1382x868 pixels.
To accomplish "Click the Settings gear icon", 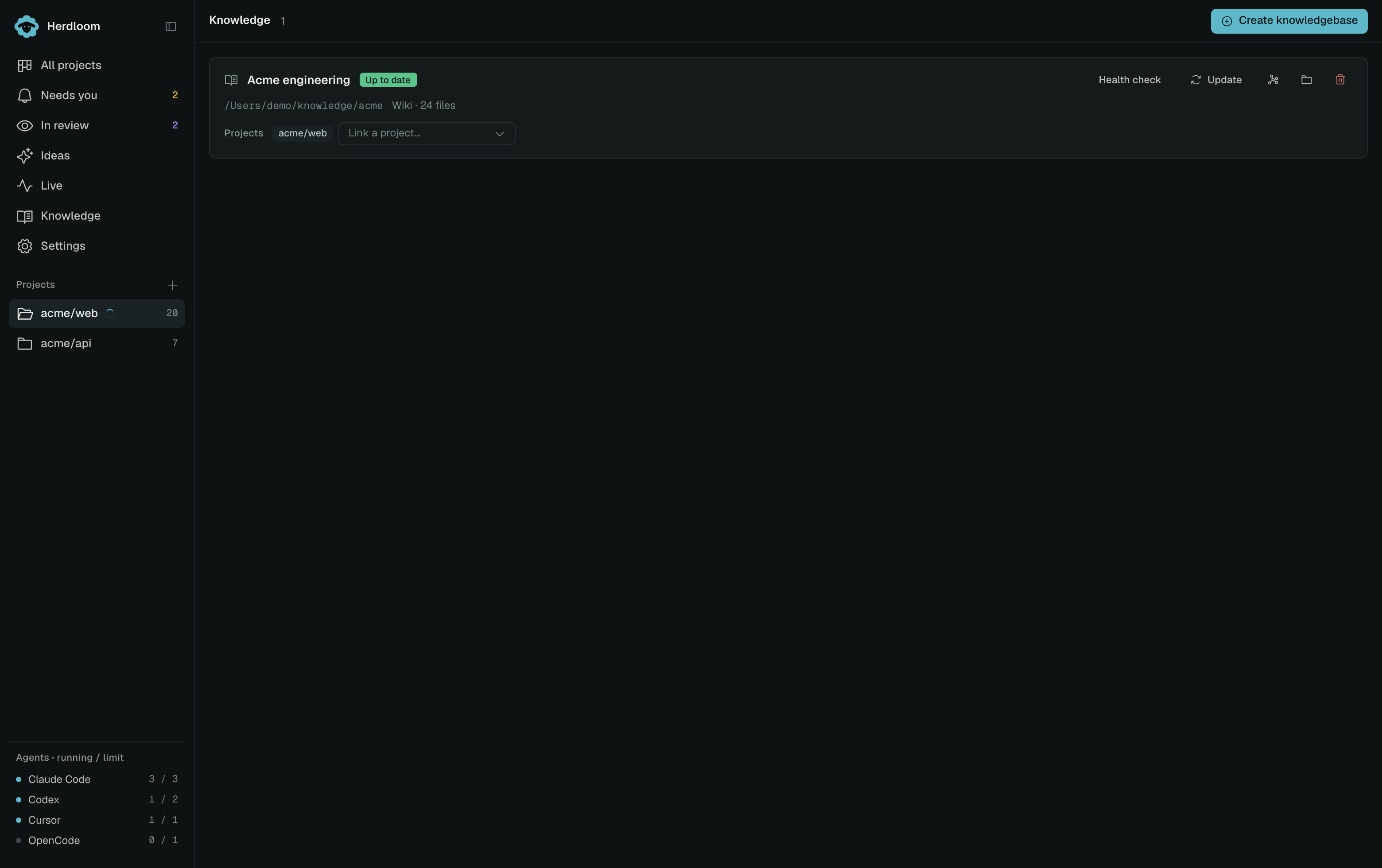I will coord(25,246).
